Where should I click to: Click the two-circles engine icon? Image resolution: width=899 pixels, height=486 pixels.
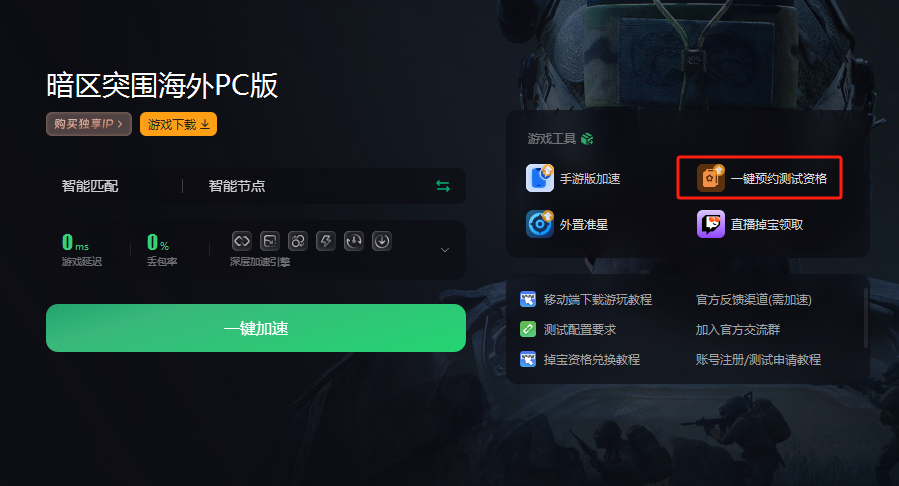pos(298,241)
